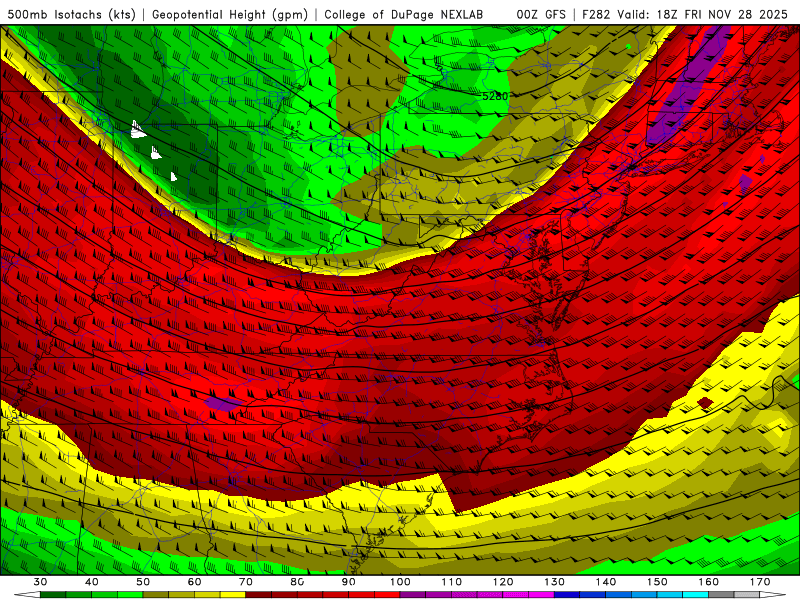Click legend value 60
The width and height of the screenshot is (800, 600).
point(194,582)
